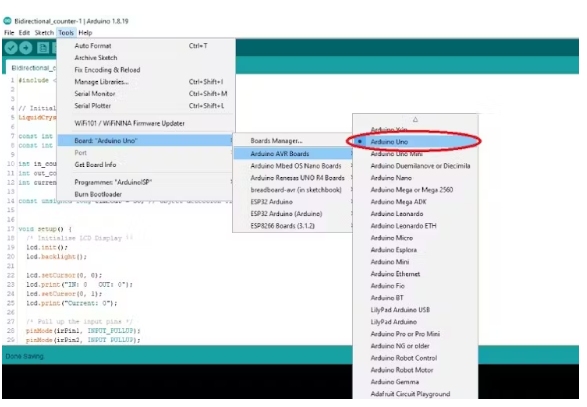This screenshot has width=587, height=407.
Task: Launch Serial Plotter from the menu
Action: pos(146,106)
